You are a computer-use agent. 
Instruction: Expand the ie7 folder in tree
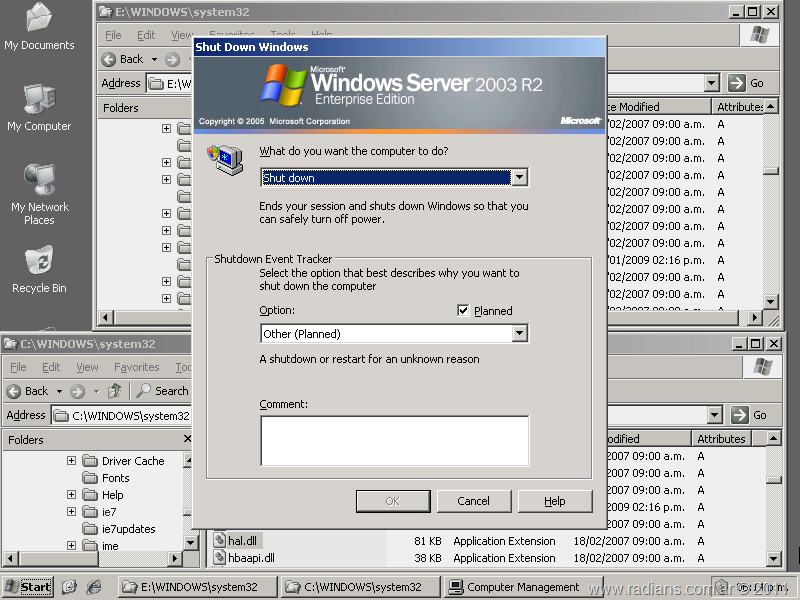[72, 512]
